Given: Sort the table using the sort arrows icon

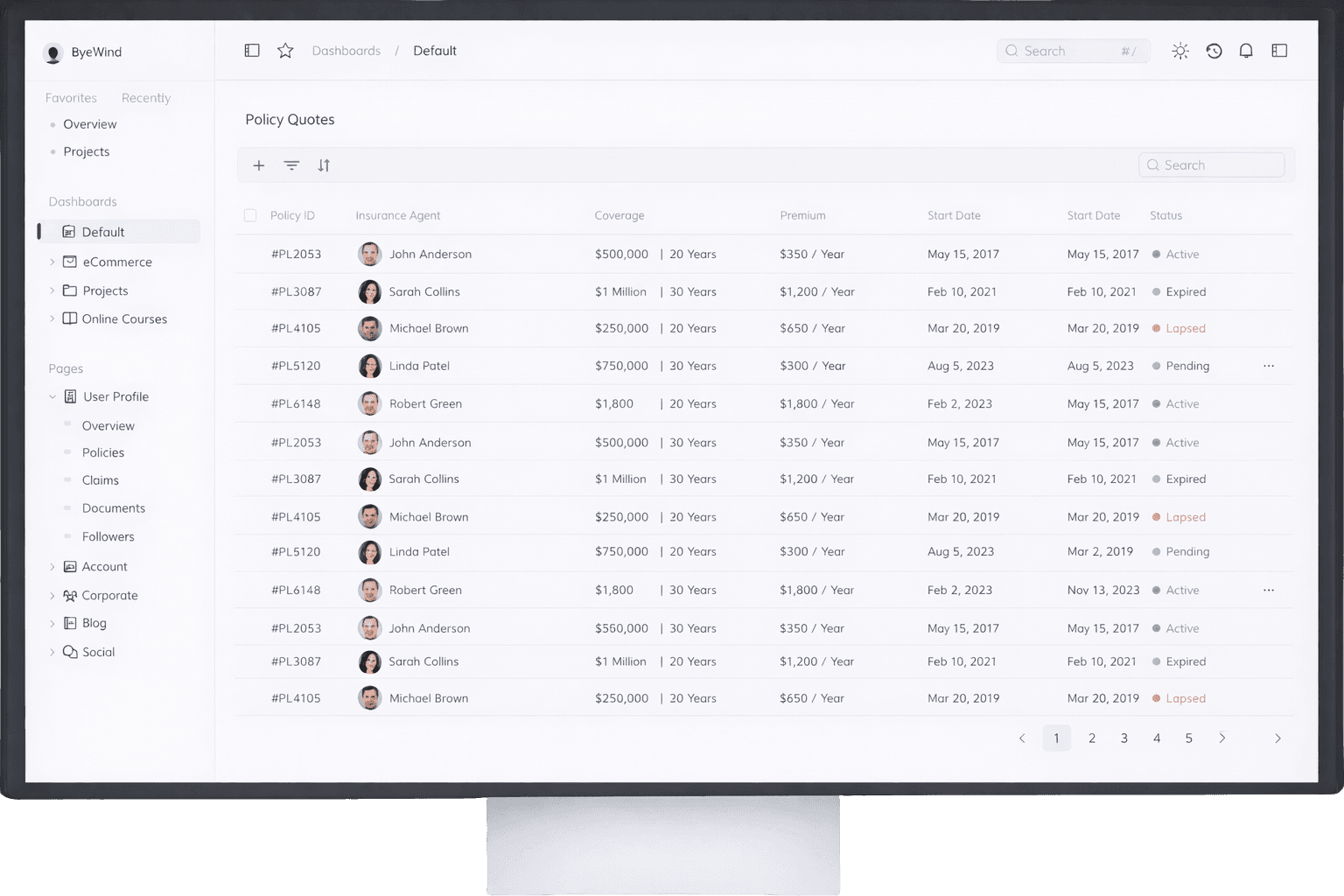Looking at the screenshot, I should [x=324, y=164].
